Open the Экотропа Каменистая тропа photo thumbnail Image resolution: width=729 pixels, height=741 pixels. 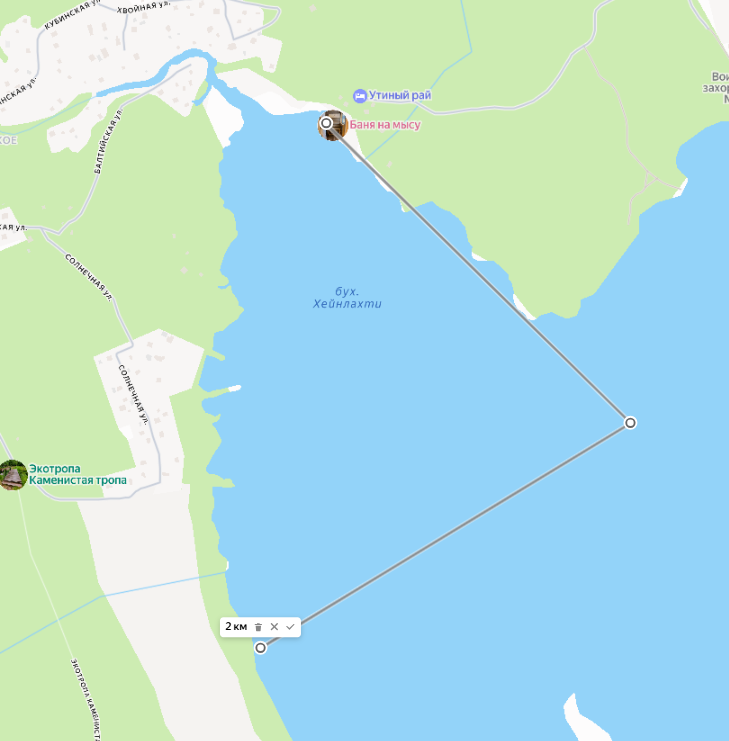[13, 475]
